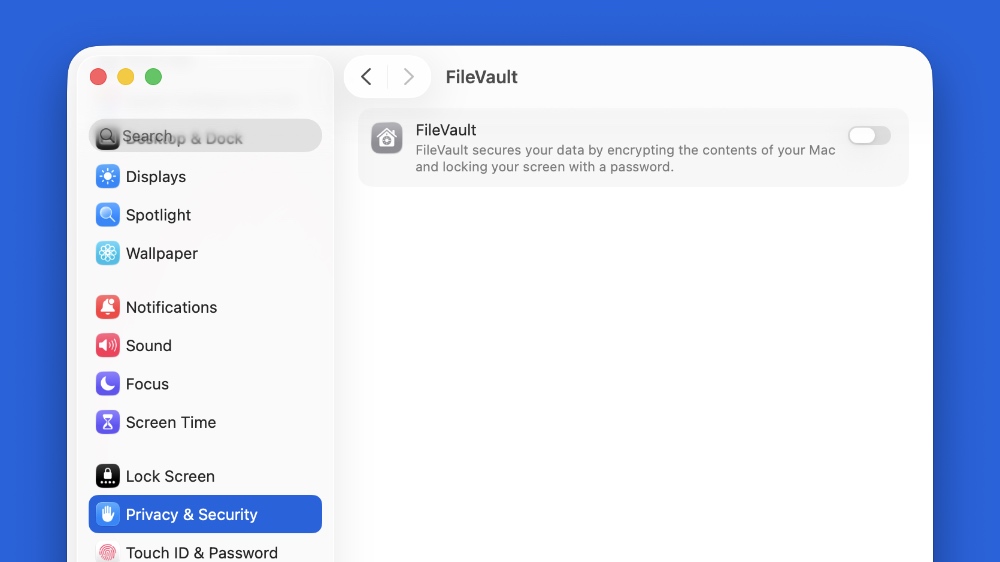Click the Wallpaper flower icon
Viewport: 1000px width, 562px height.
(x=107, y=253)
